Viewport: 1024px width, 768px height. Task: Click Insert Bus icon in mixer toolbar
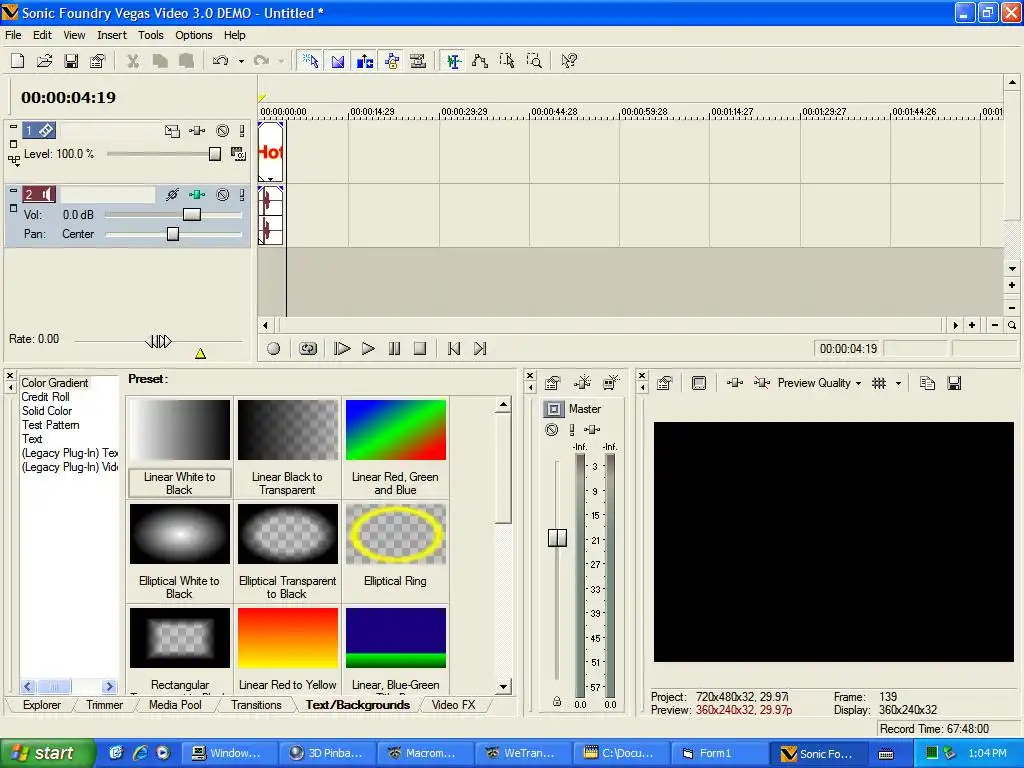[611, 383]
